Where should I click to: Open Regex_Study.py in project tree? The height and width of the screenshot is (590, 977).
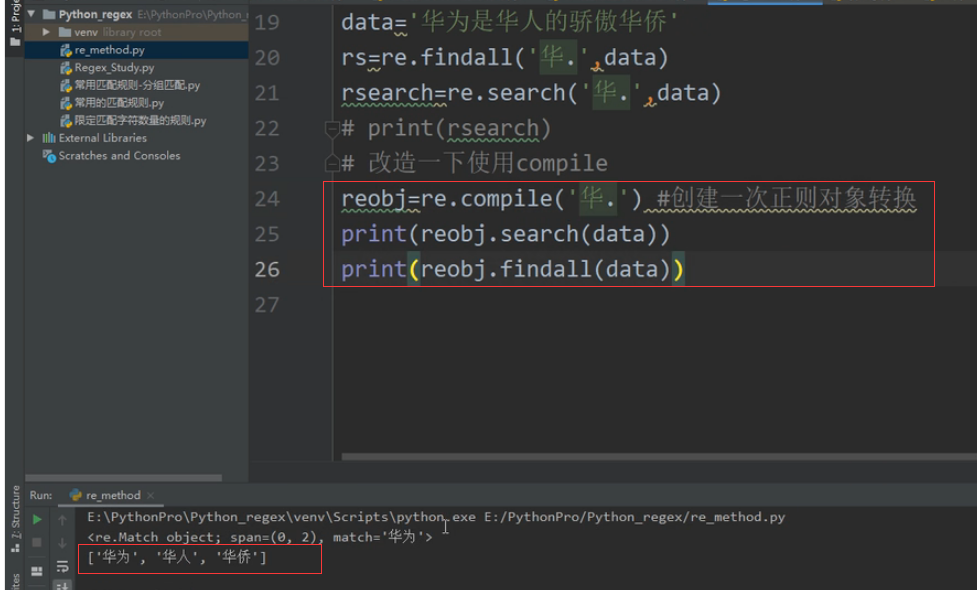114,67
